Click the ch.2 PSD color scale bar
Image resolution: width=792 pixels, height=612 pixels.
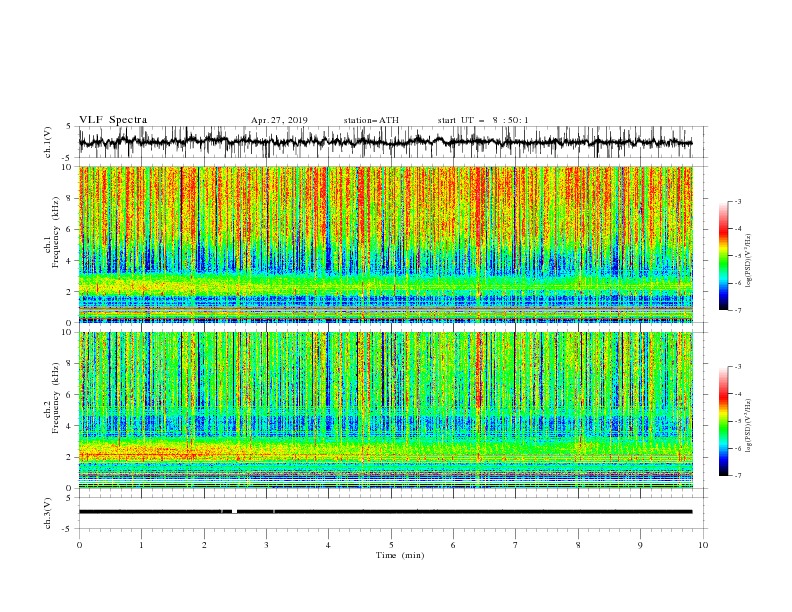tap(723, 421)
